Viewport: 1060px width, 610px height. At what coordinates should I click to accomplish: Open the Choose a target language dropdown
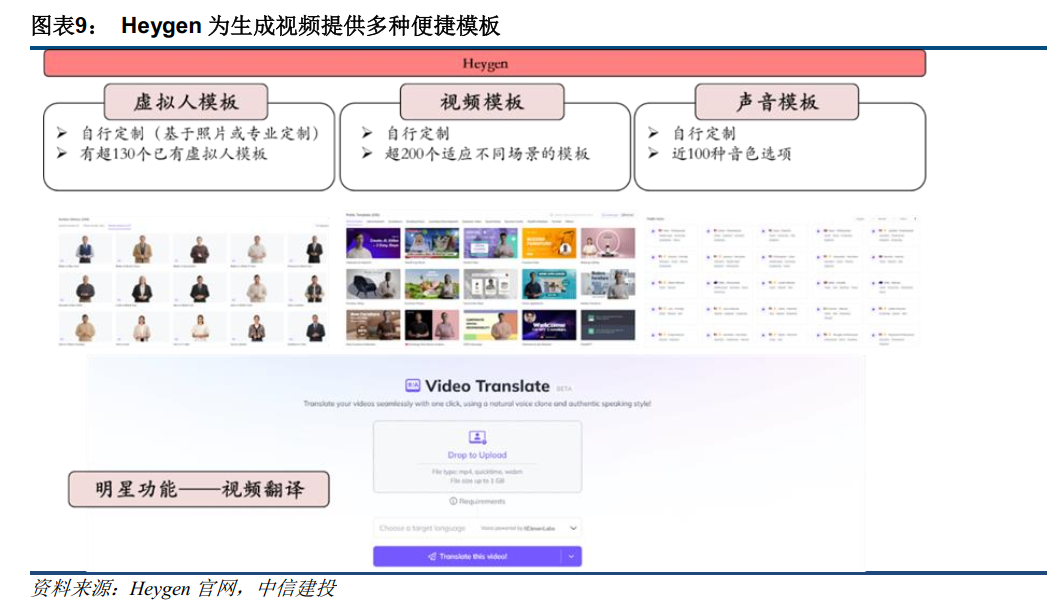477,527
